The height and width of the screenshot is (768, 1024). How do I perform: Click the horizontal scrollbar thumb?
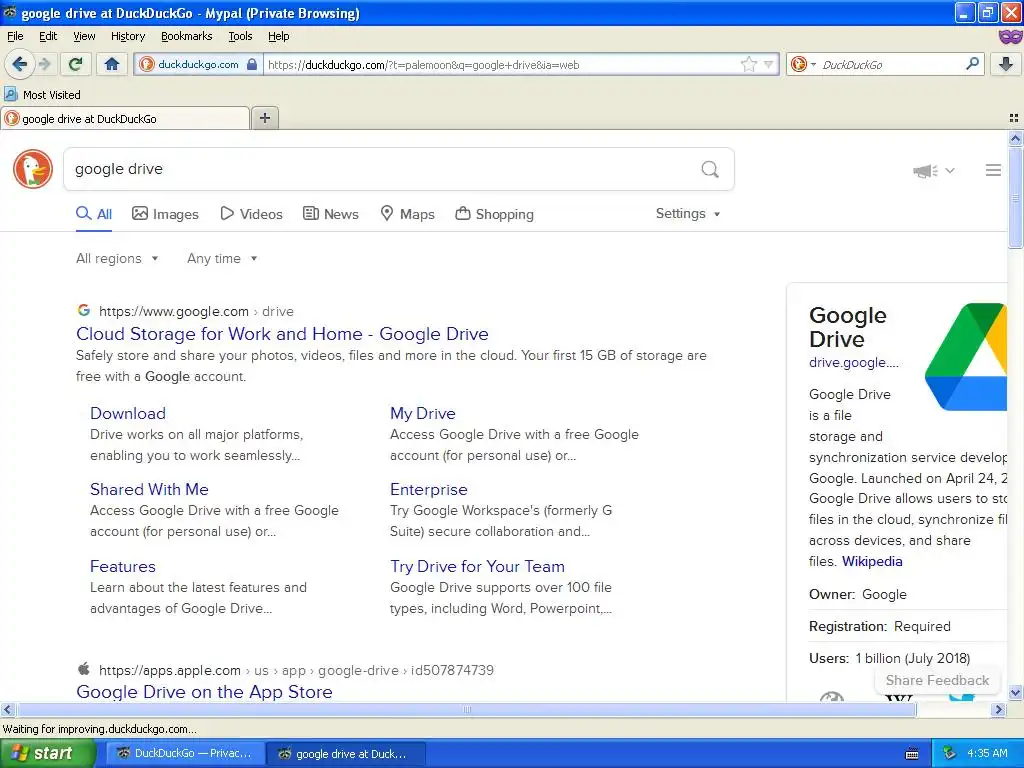pos(466,709)
